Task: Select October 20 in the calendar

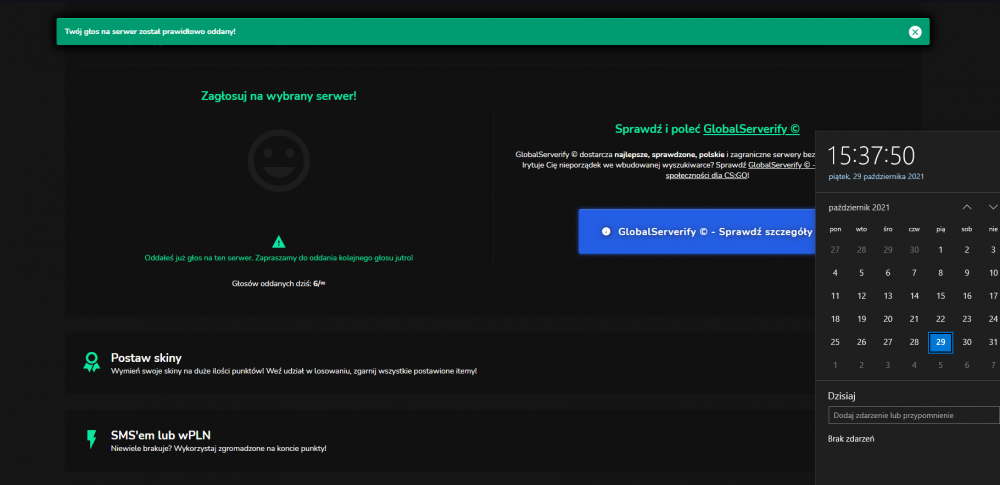Action: [888, 319]
